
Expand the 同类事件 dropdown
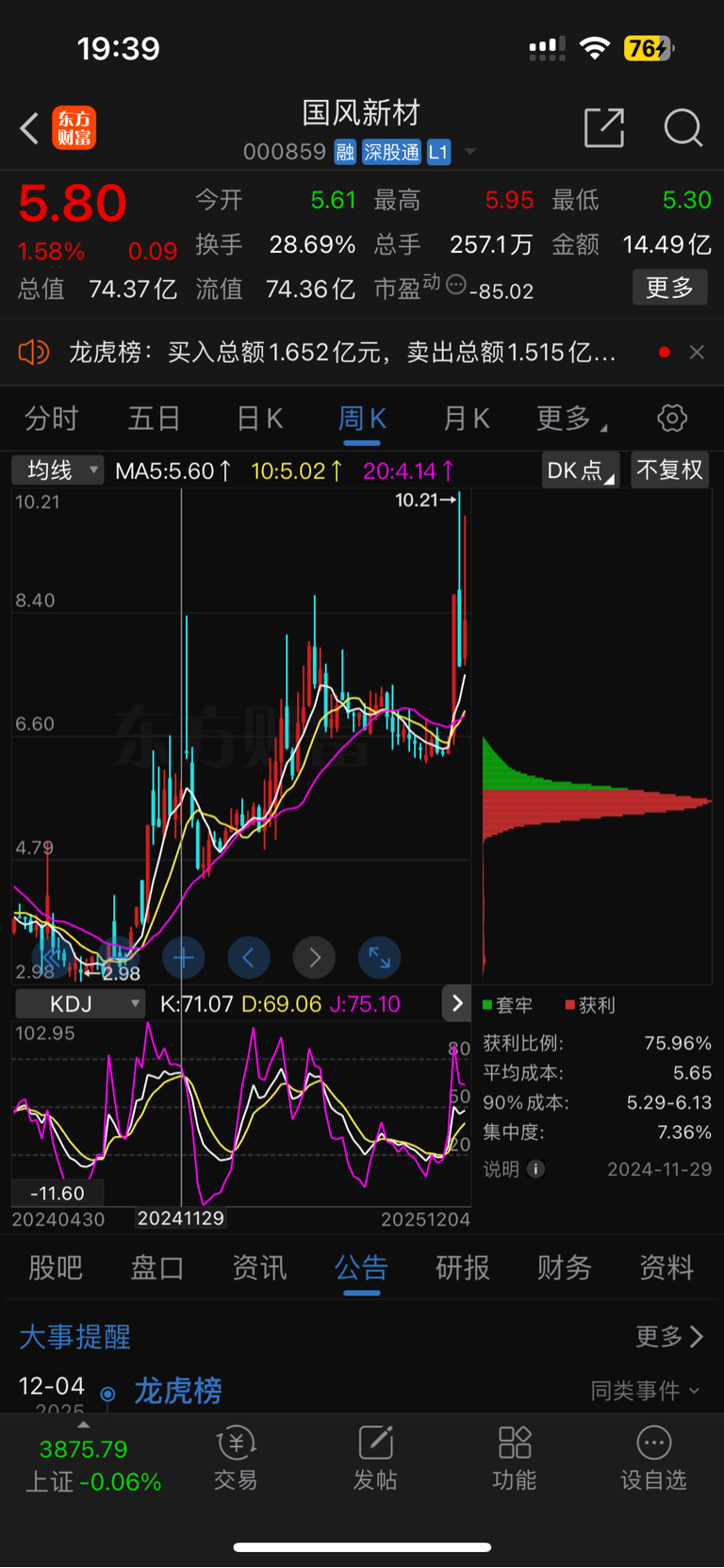(x=645, y=1391)
